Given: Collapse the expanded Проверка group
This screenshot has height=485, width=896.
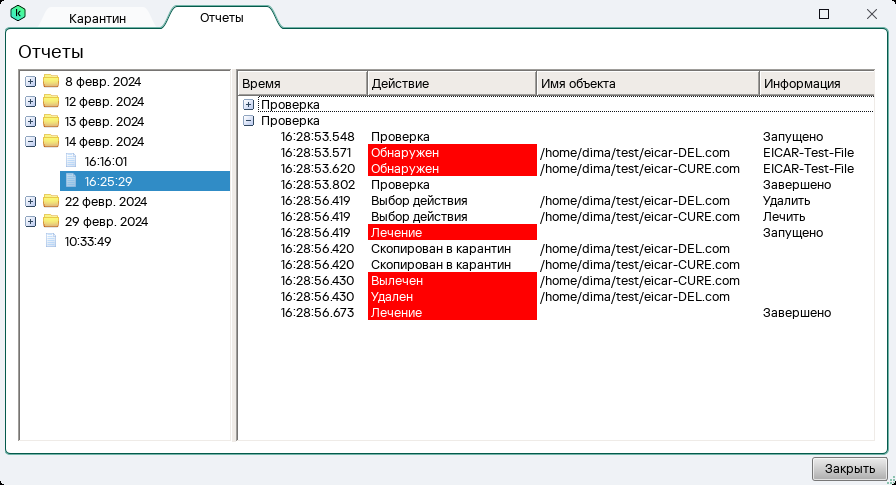Looking at the screenshot, I should (x=249, y=120).
